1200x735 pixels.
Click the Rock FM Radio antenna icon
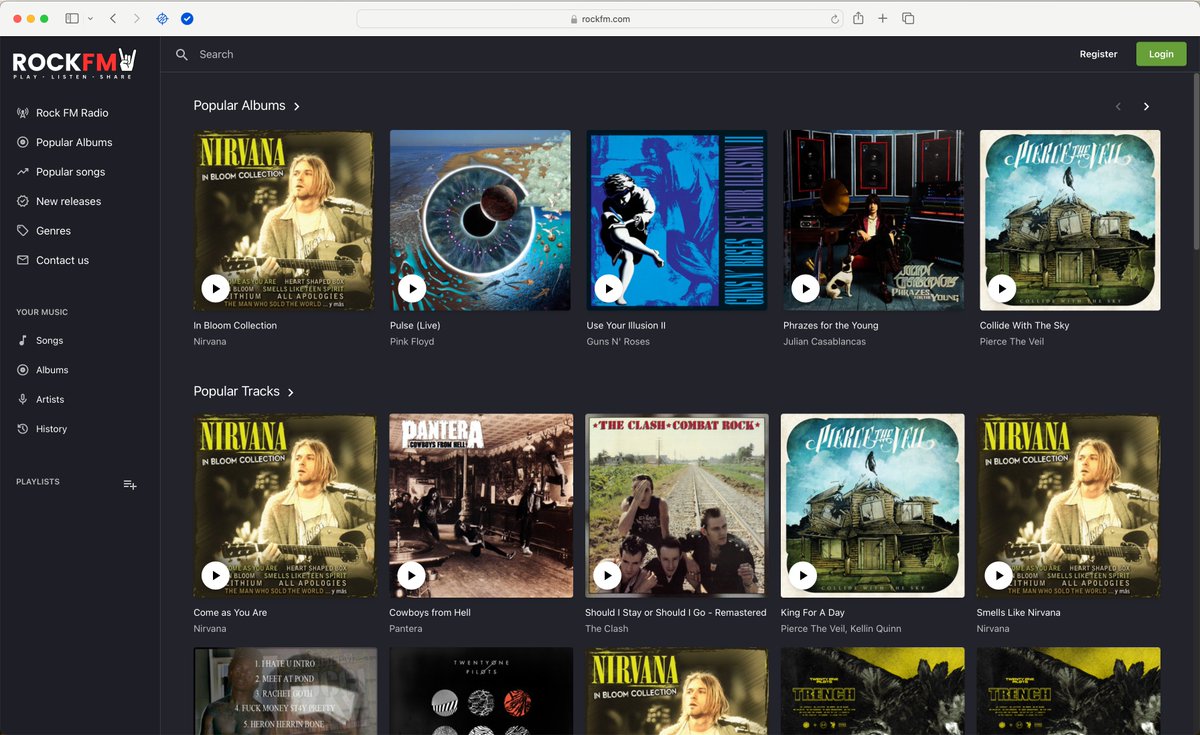tap(23, 113)
